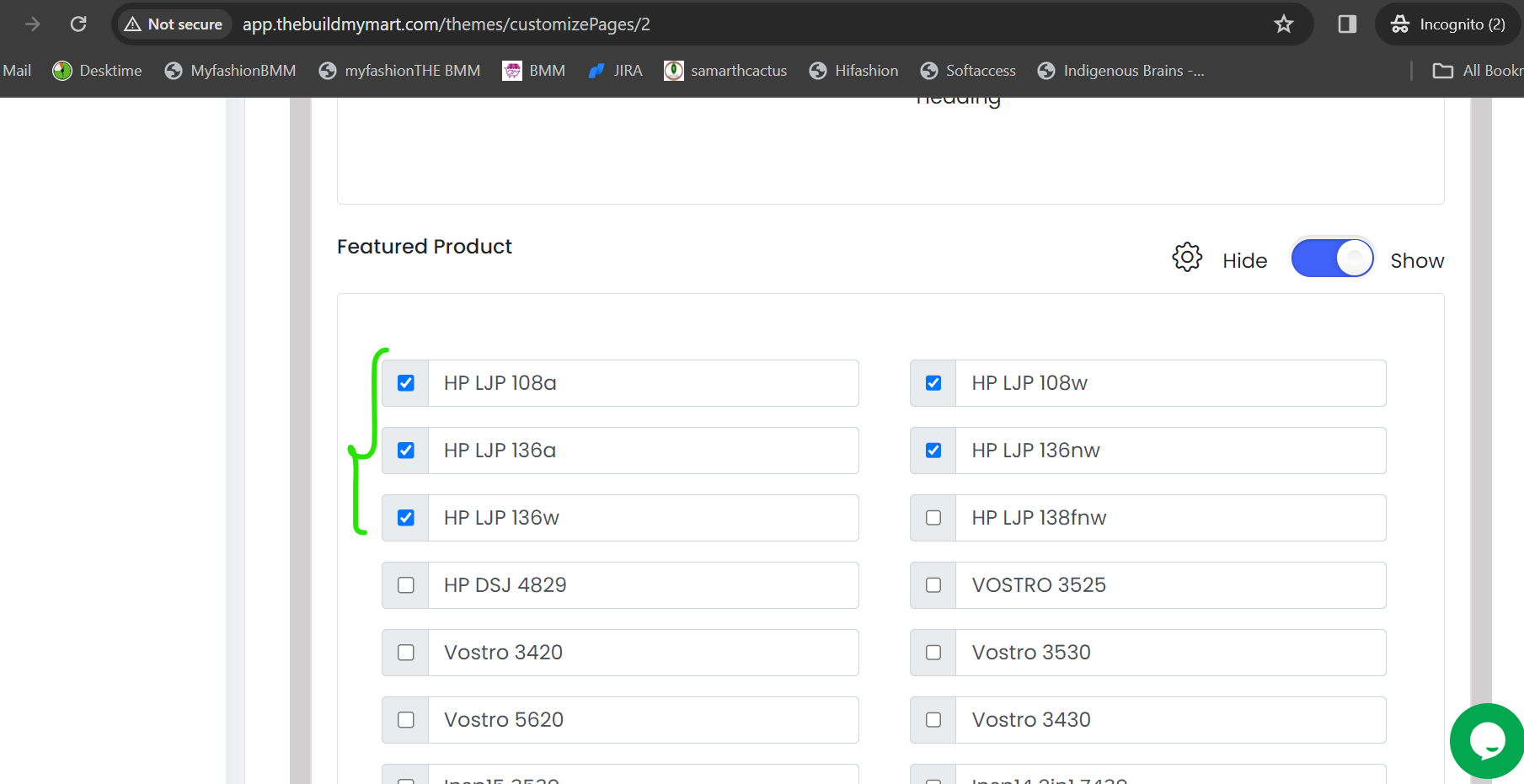The height and width of the screenshot is (784, 1524).
Task: Uncheck the HP LJP 136w checkbox
Action: (406, 518)
